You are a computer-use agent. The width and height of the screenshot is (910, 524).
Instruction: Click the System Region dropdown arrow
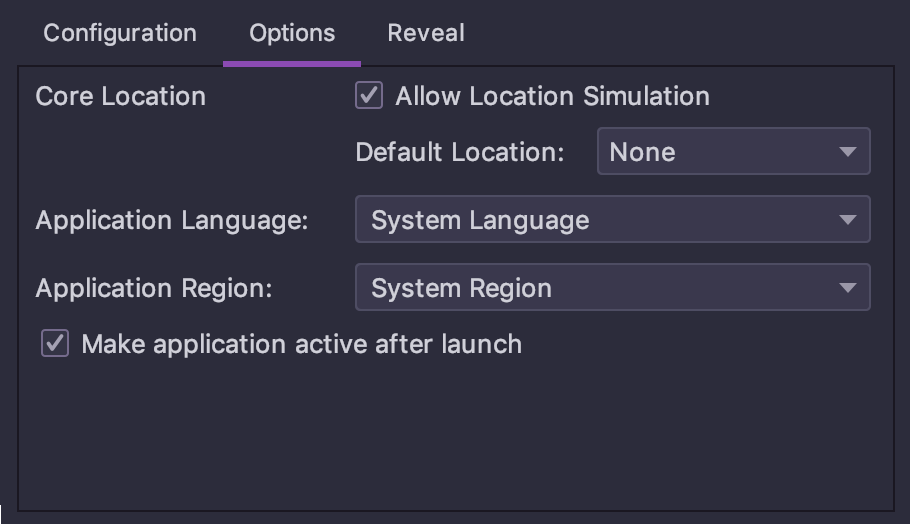[848, 288]
